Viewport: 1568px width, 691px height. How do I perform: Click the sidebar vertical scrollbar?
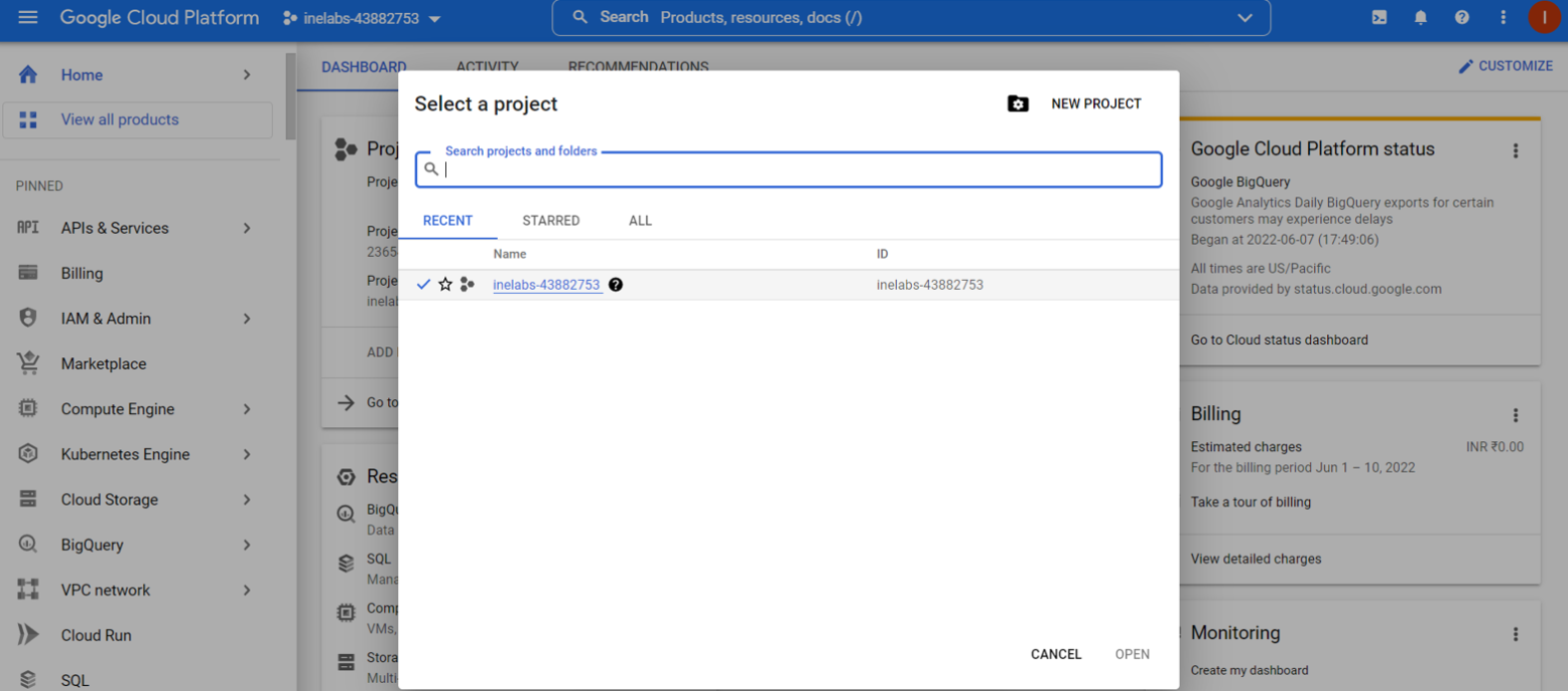(291, 97)
